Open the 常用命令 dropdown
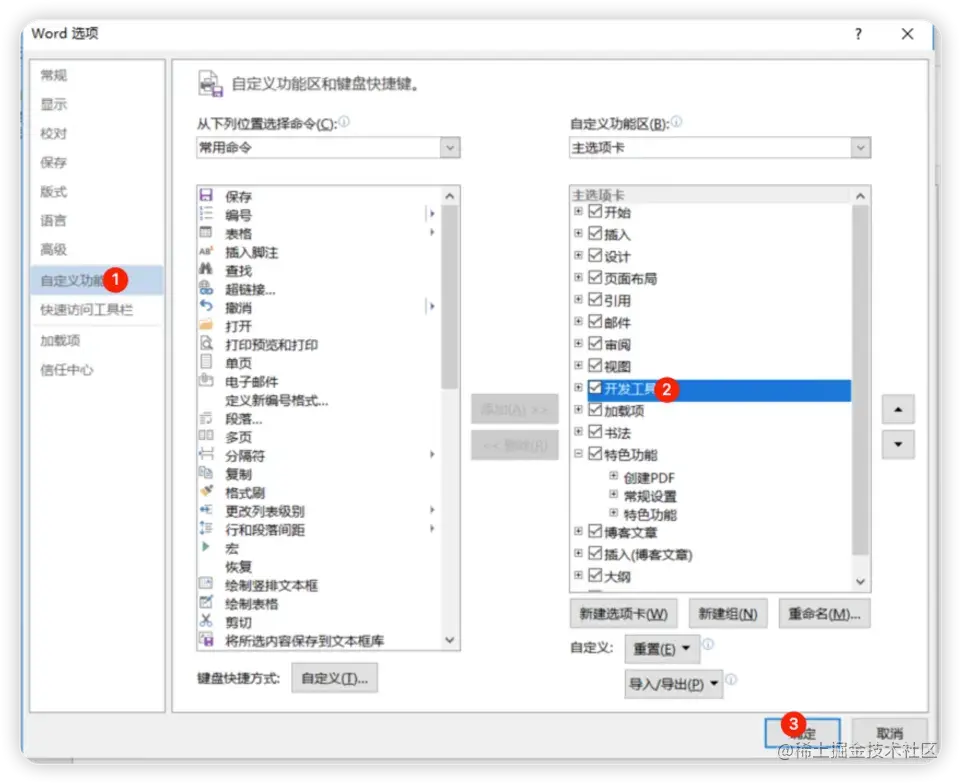 (x=450, y=148)
